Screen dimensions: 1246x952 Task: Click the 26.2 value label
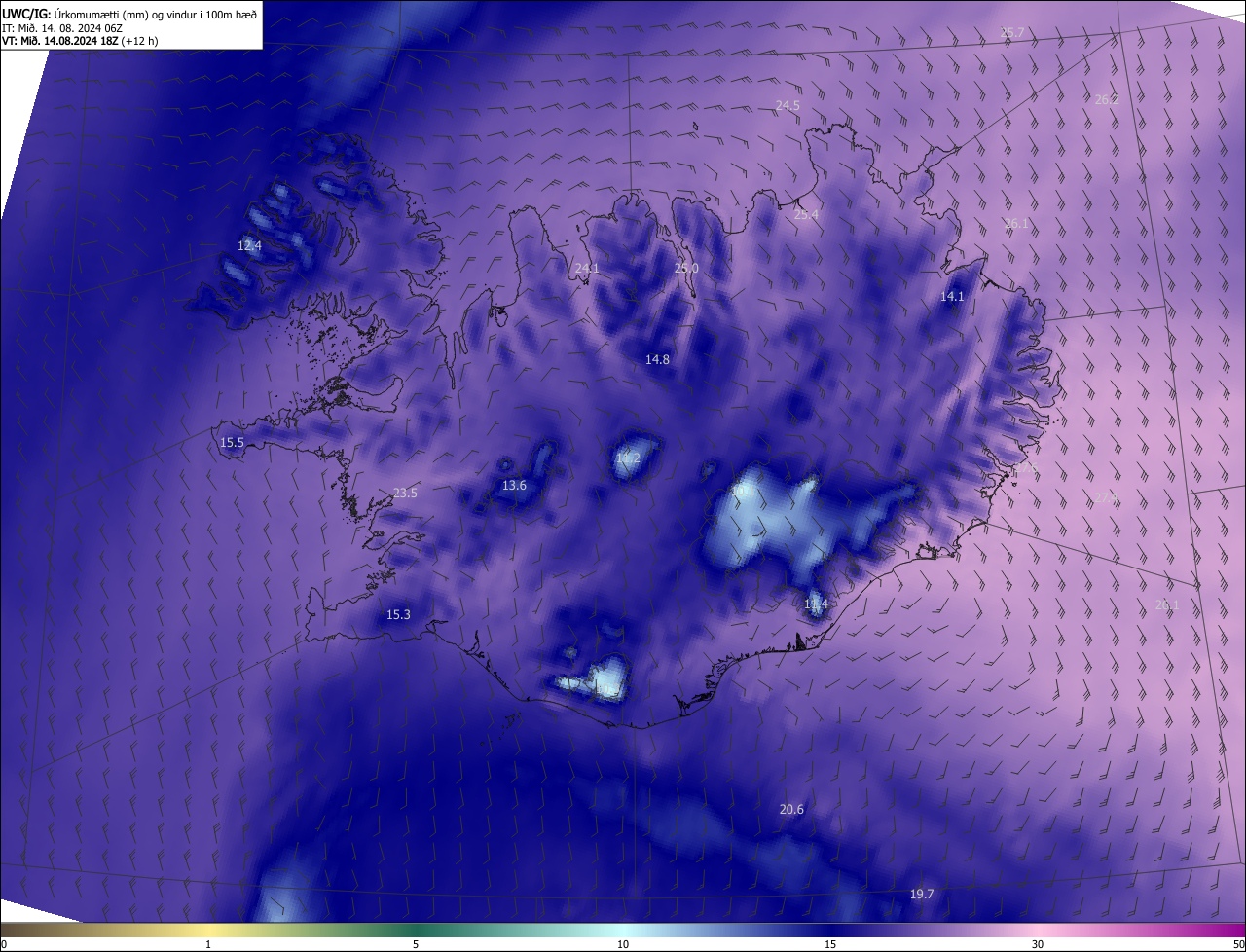click(x=1107, y=99)
